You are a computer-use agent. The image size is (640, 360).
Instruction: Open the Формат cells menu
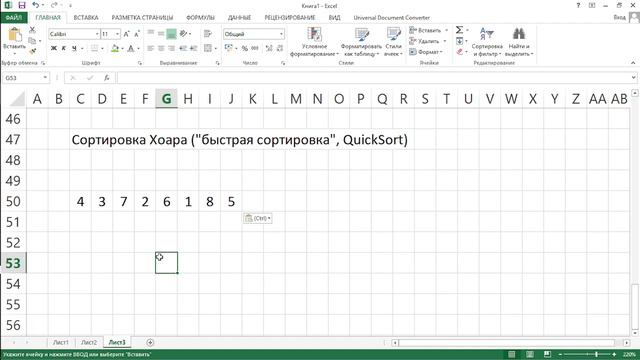pyautogui.click(x=426, y=52)
